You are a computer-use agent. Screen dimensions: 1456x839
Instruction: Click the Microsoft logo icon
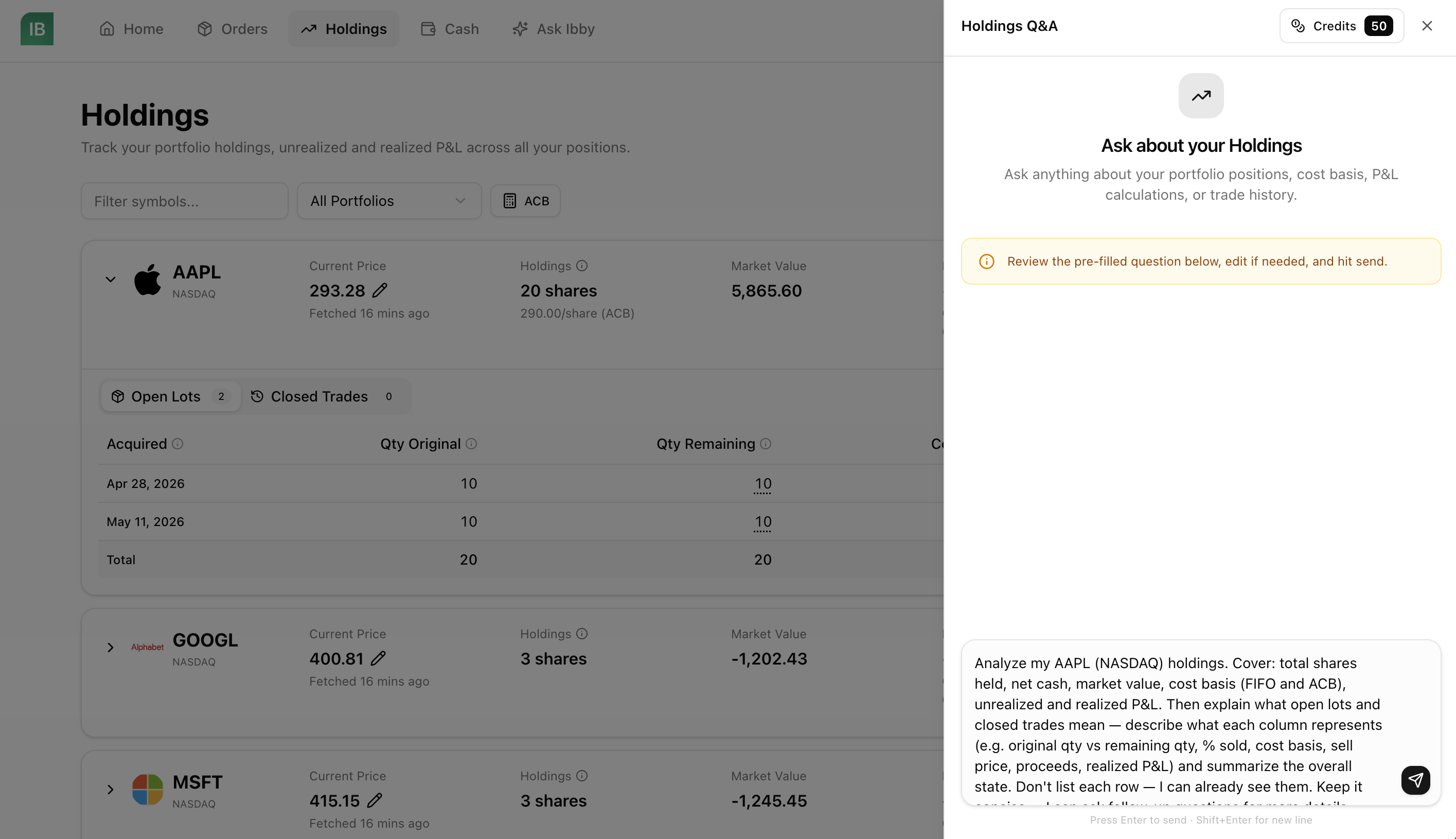[x=148, y=790]
